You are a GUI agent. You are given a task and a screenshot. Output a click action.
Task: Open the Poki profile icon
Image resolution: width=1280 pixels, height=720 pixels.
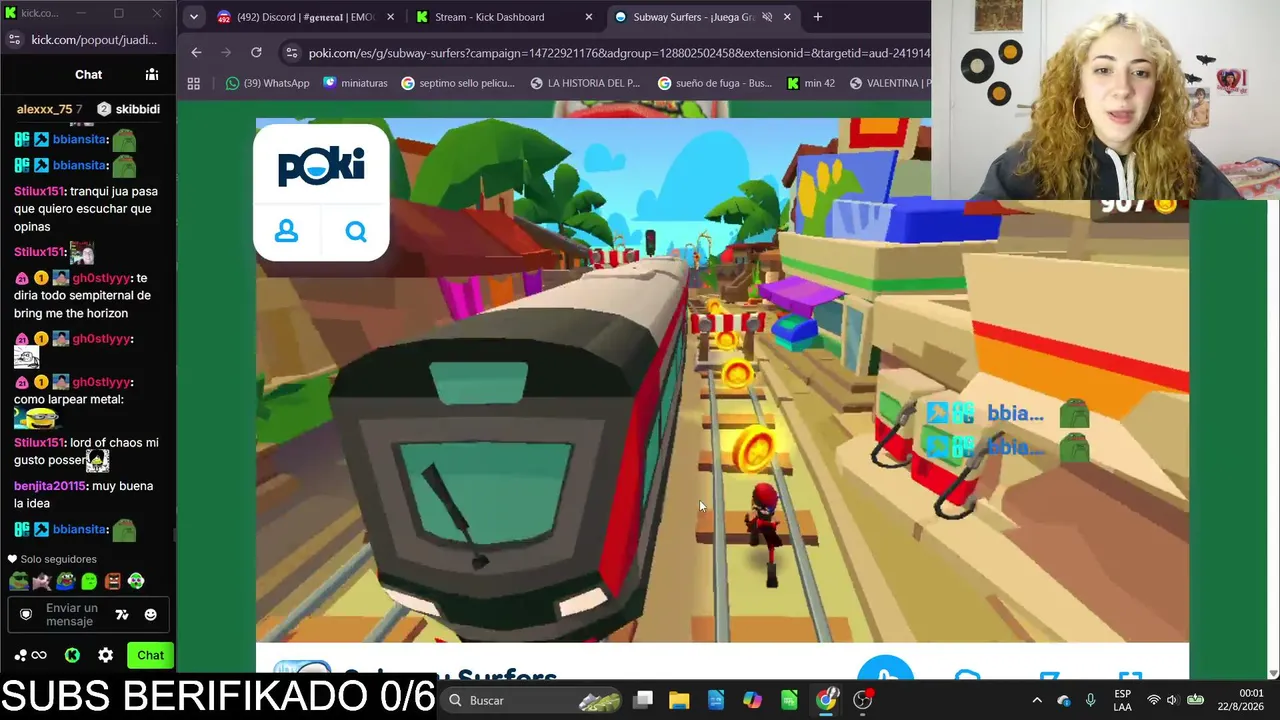click(x=286, y=232)
